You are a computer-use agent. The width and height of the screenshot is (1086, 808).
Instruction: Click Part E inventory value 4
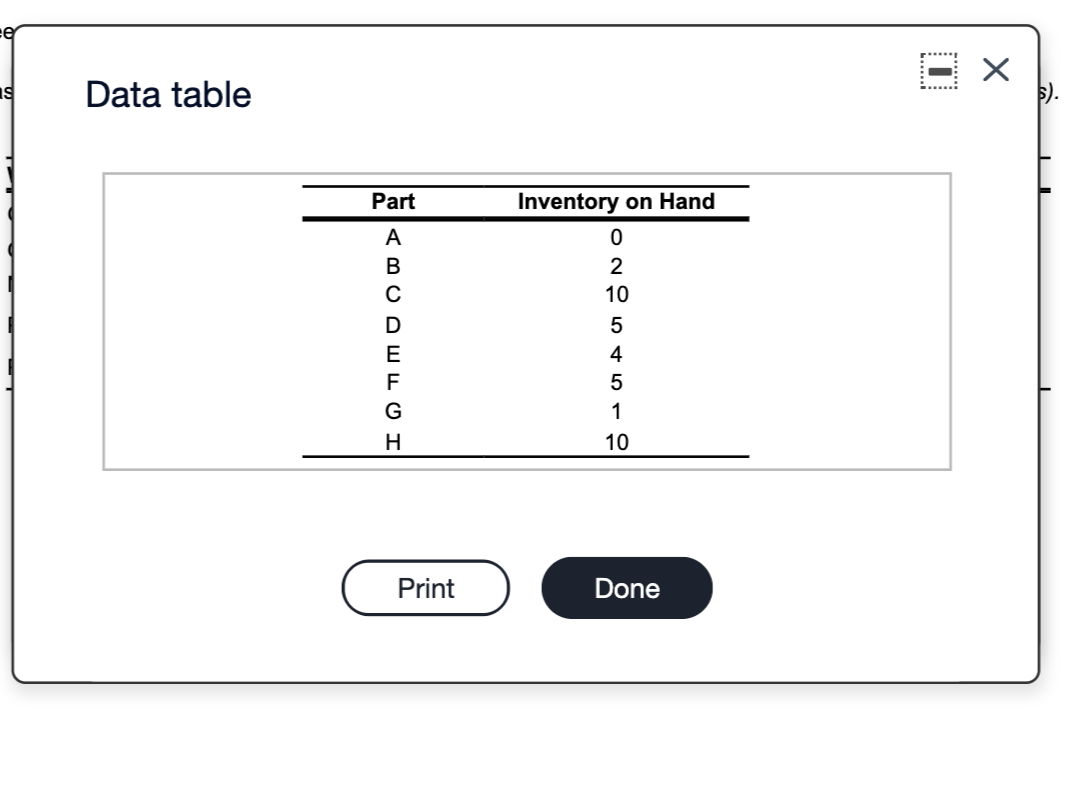coord(615,353)
